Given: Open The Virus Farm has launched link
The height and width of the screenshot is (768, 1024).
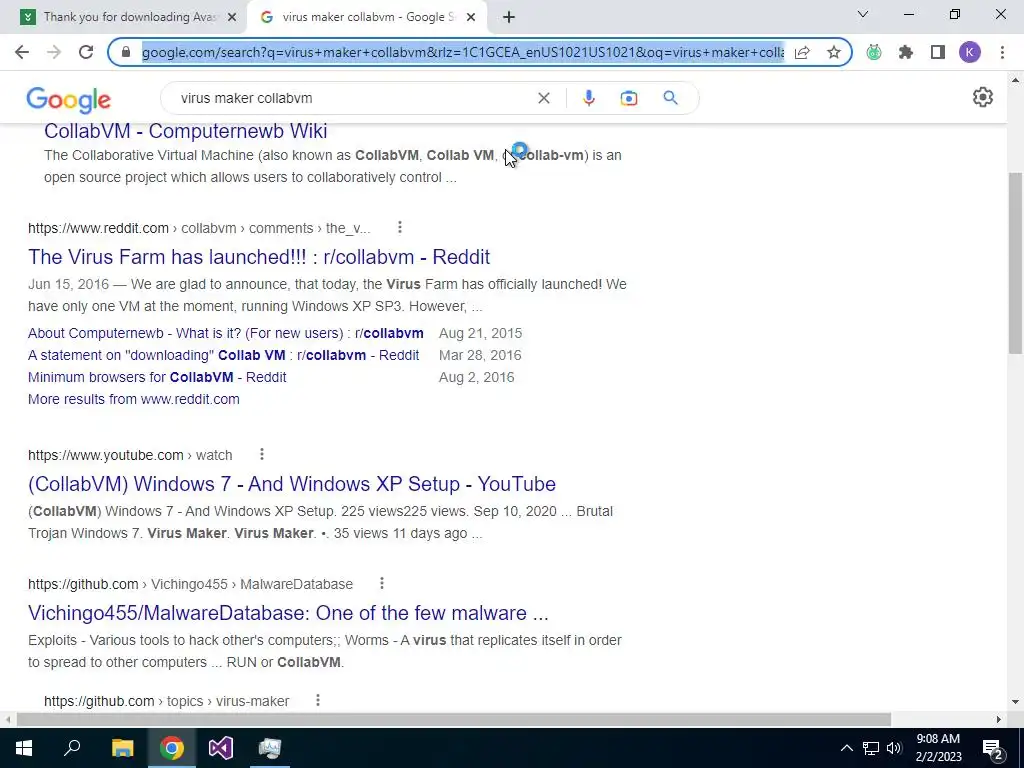Looking at the screenshot, I should click(x=259, y=257).
